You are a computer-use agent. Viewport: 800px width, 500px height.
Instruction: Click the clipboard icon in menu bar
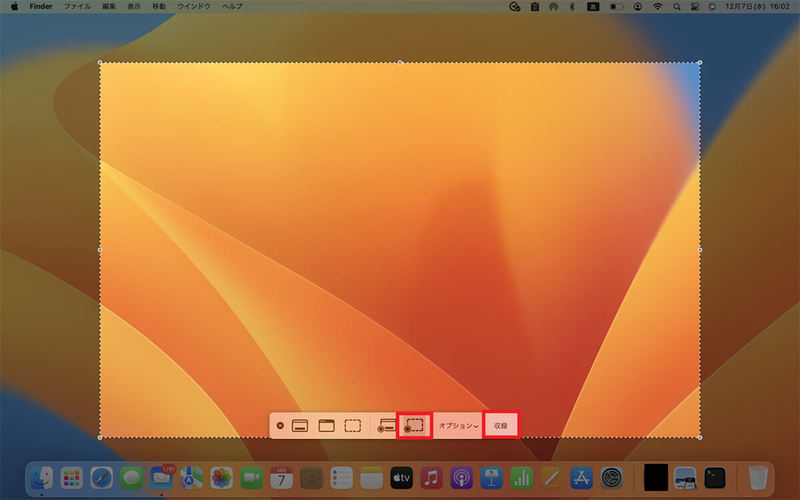535,7
